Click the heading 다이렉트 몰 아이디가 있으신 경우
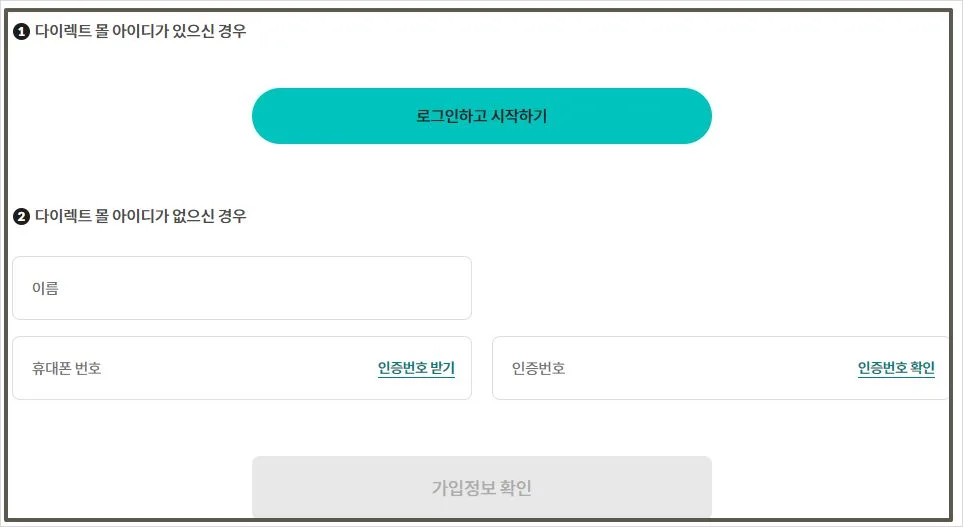The height and width of the screenshot is (527, 963). 140,32
